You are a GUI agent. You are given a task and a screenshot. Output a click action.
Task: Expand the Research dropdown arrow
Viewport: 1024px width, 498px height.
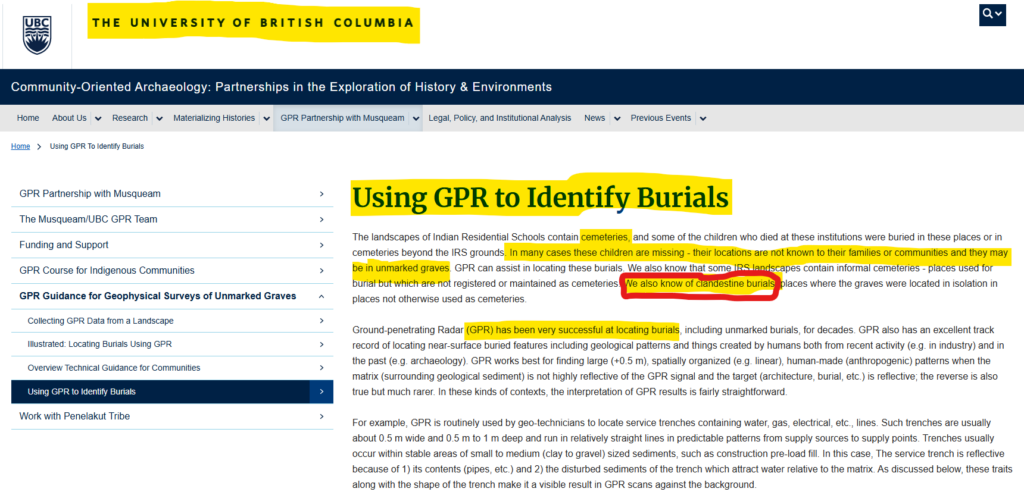[x=159, y=118]
